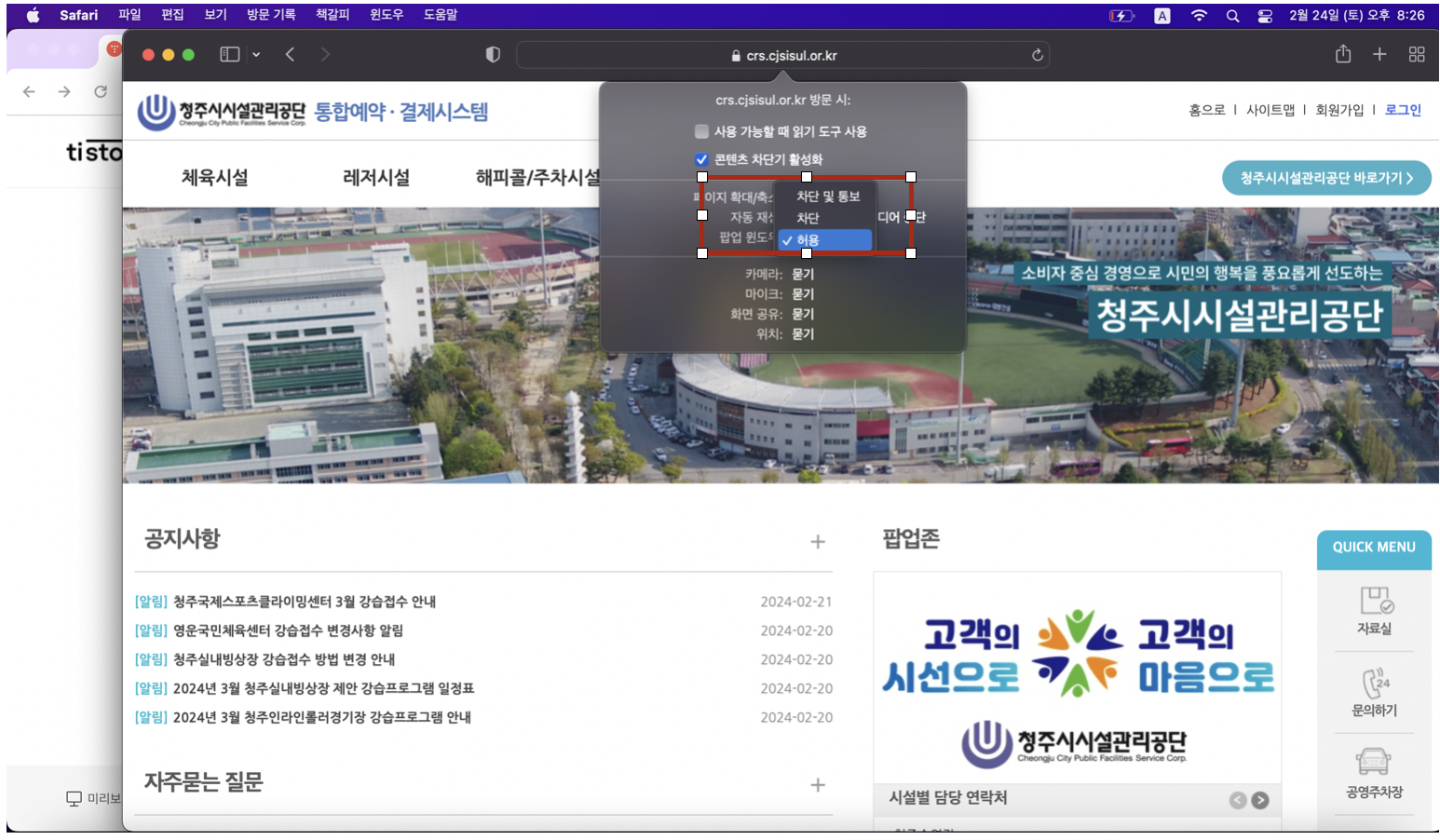Add a new Safari tab
The height and width of the screenshot is (840, 1440).
(x=1379, y=55)
